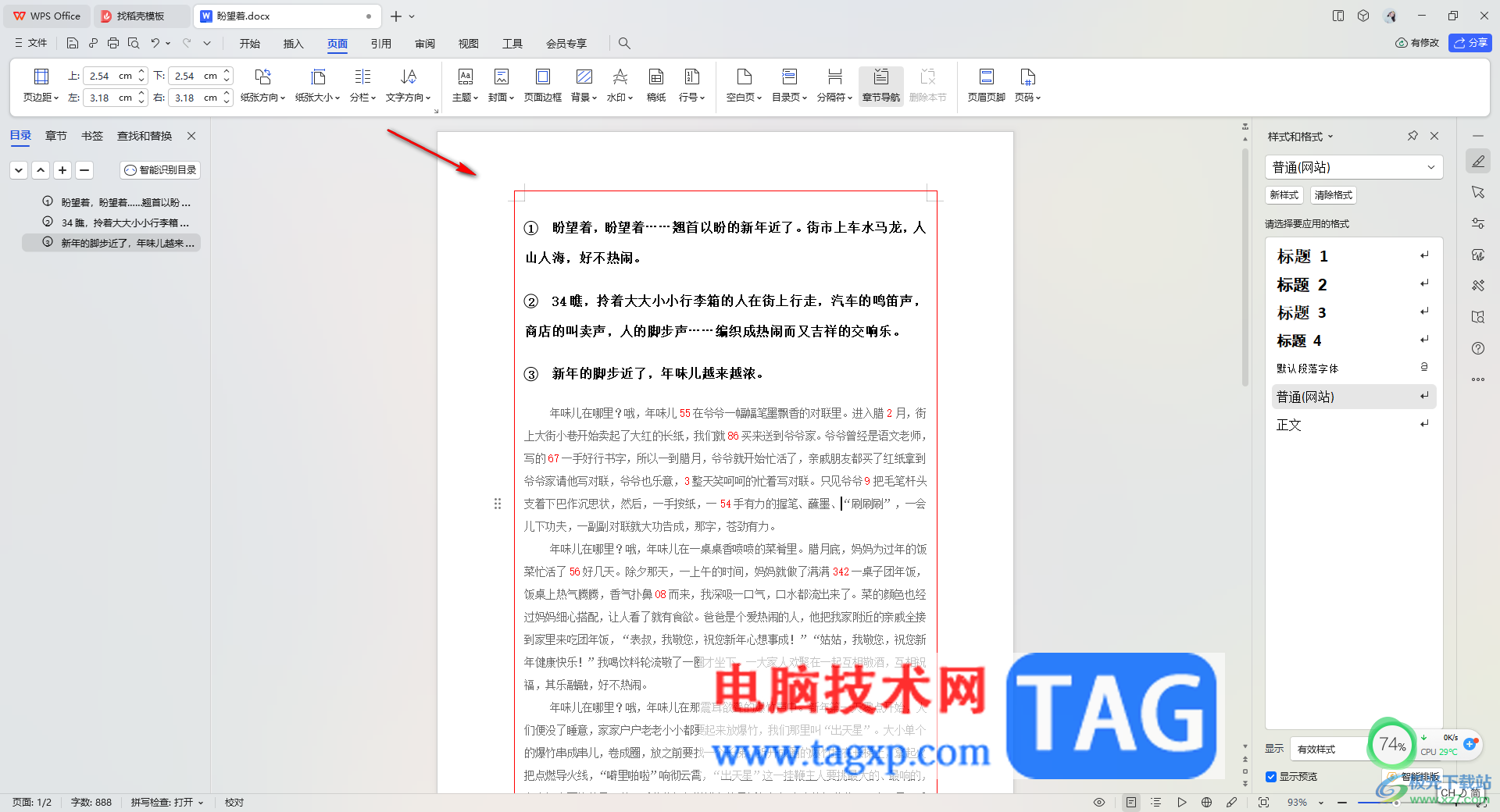Open 页面边框 page border settings
Screen dimensions: 1500x812
tap(542, 84)
